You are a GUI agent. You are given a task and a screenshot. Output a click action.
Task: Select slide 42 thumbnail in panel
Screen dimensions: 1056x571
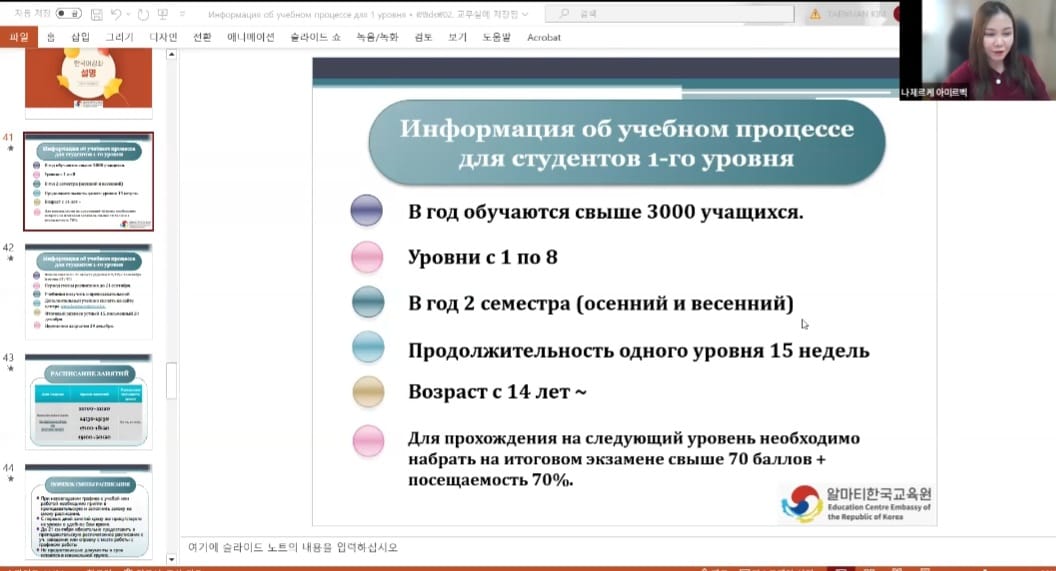click(x=88, y=292)
